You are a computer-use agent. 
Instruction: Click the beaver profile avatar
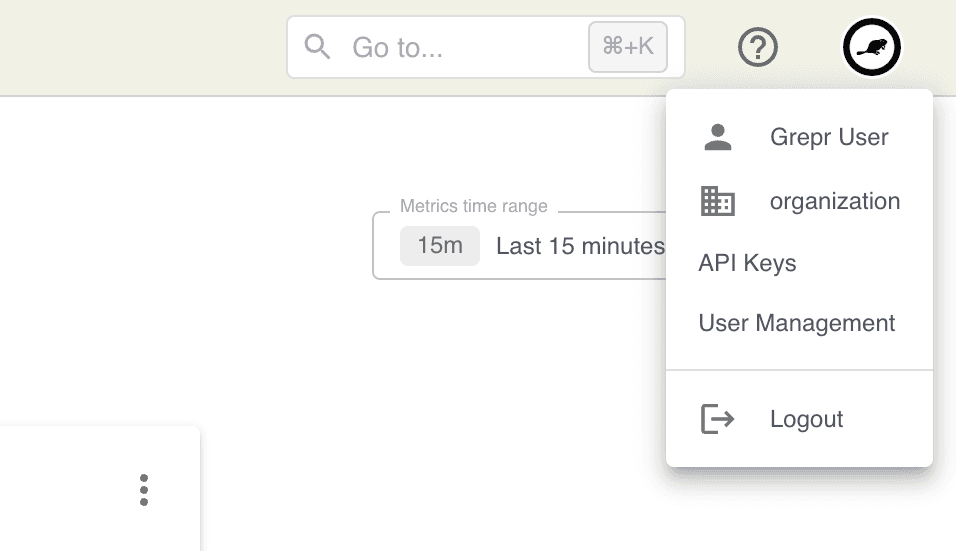[x=871, y=47]
